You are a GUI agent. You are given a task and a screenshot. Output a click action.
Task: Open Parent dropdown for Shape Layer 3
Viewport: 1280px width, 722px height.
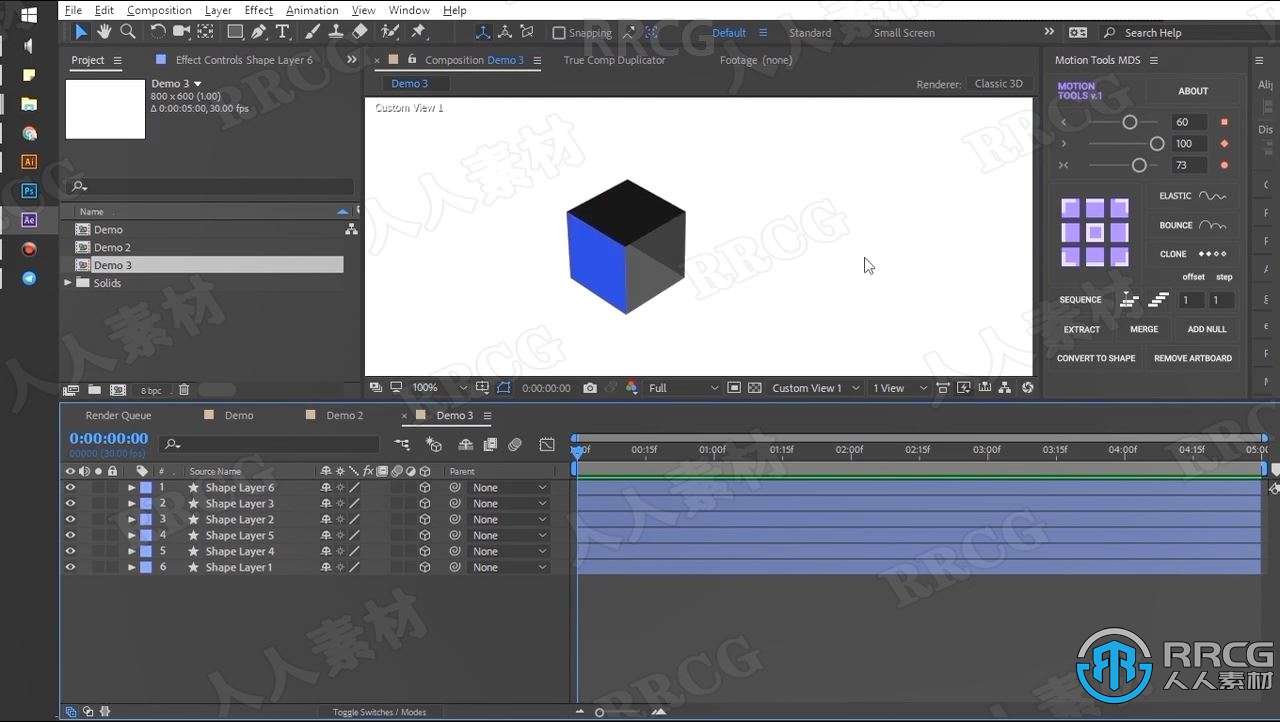pos(510,504)
